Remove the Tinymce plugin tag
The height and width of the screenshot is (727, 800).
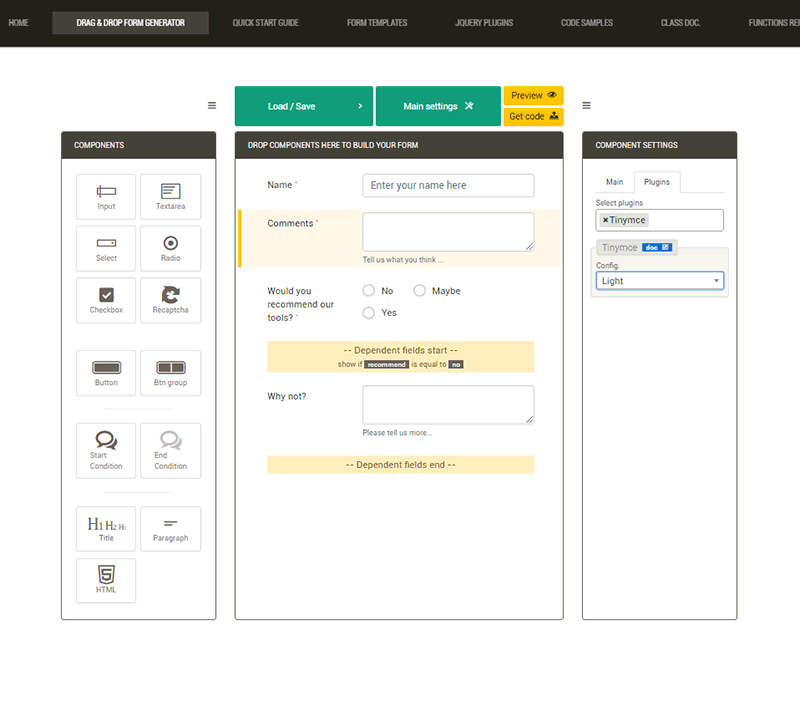[605, 220]
